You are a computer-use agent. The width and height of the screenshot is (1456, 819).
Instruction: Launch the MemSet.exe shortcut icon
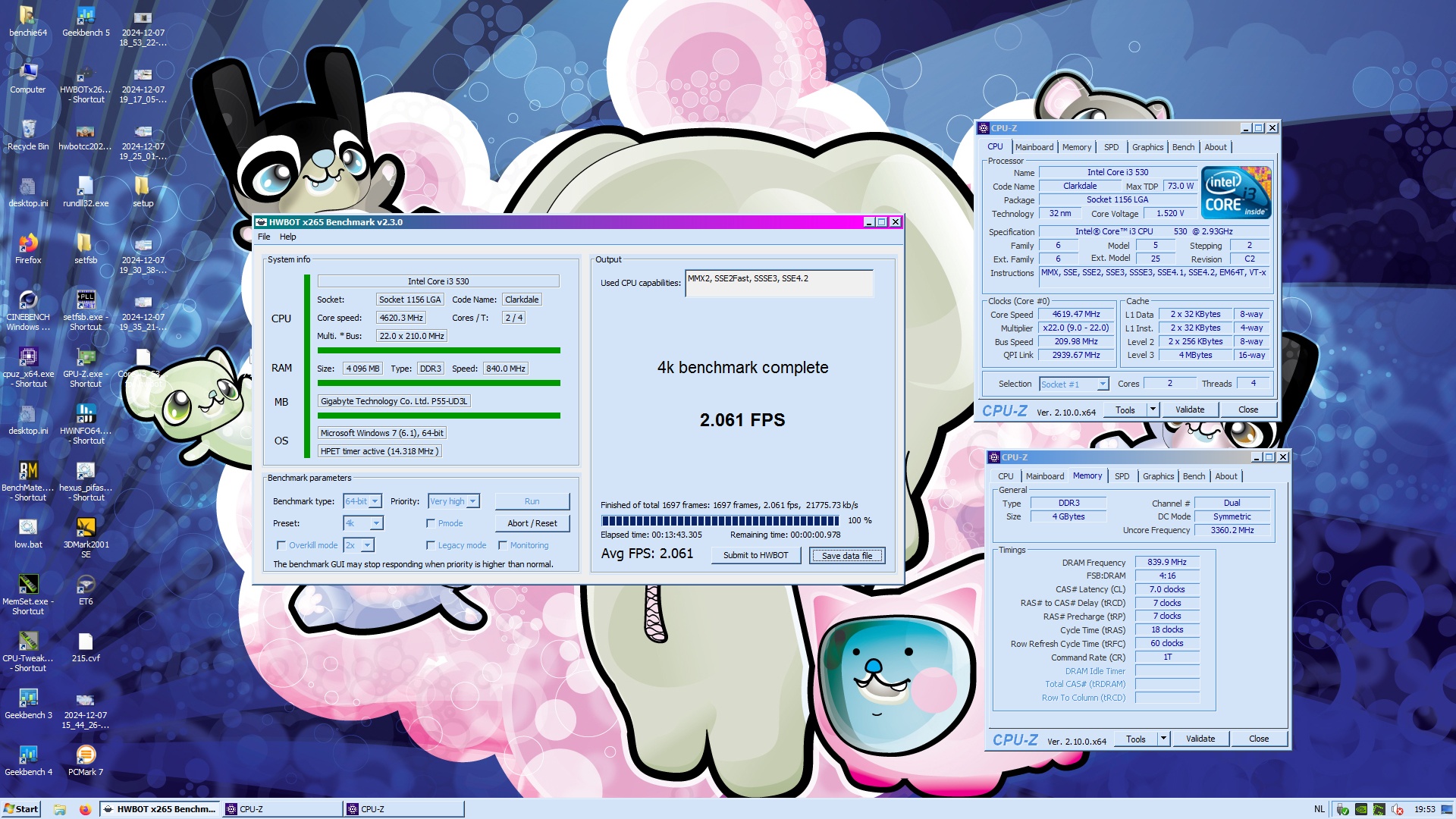point(28,595)
